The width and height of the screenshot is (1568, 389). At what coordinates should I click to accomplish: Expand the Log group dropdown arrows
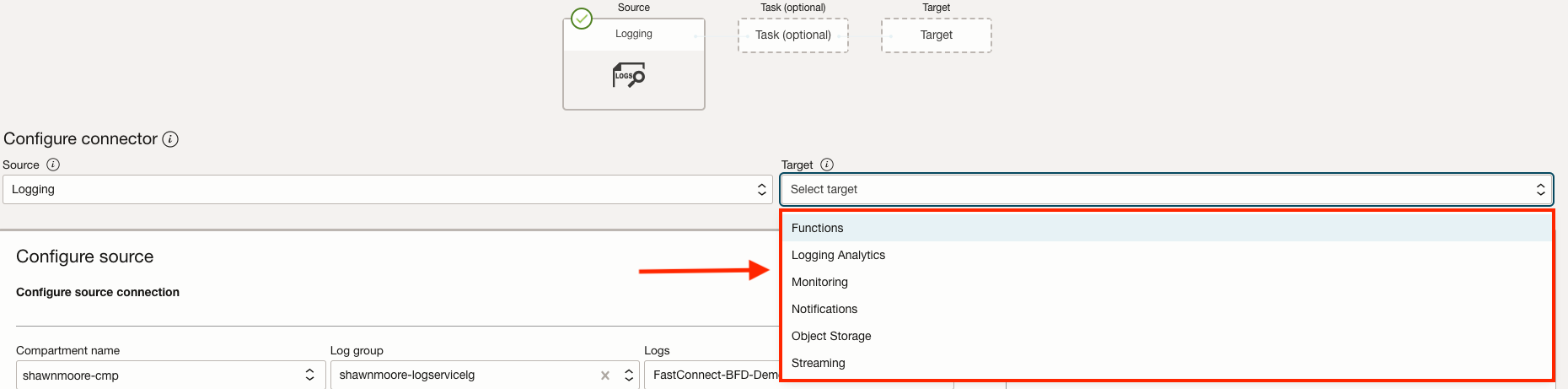point(629,375)
